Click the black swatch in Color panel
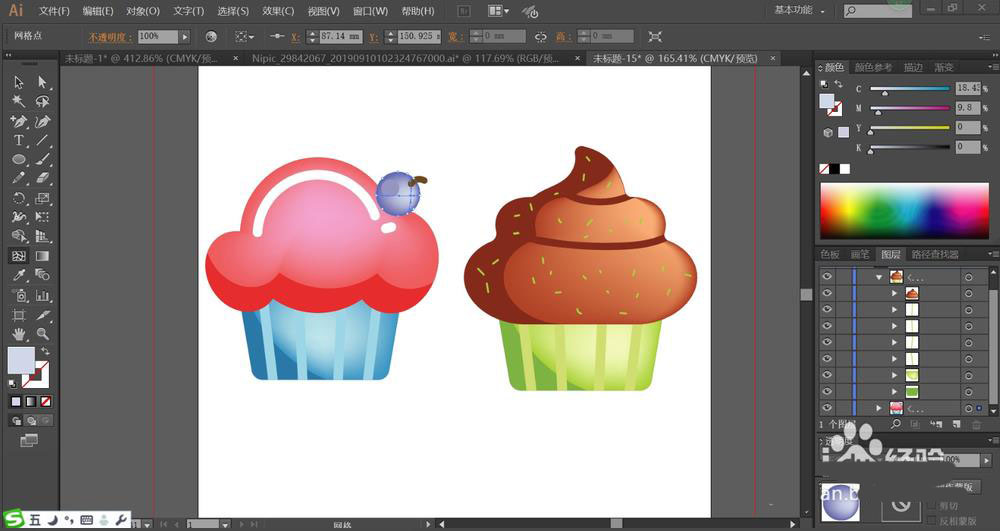The width and height of the screenshot is (1000, 531). coord(835,169)
